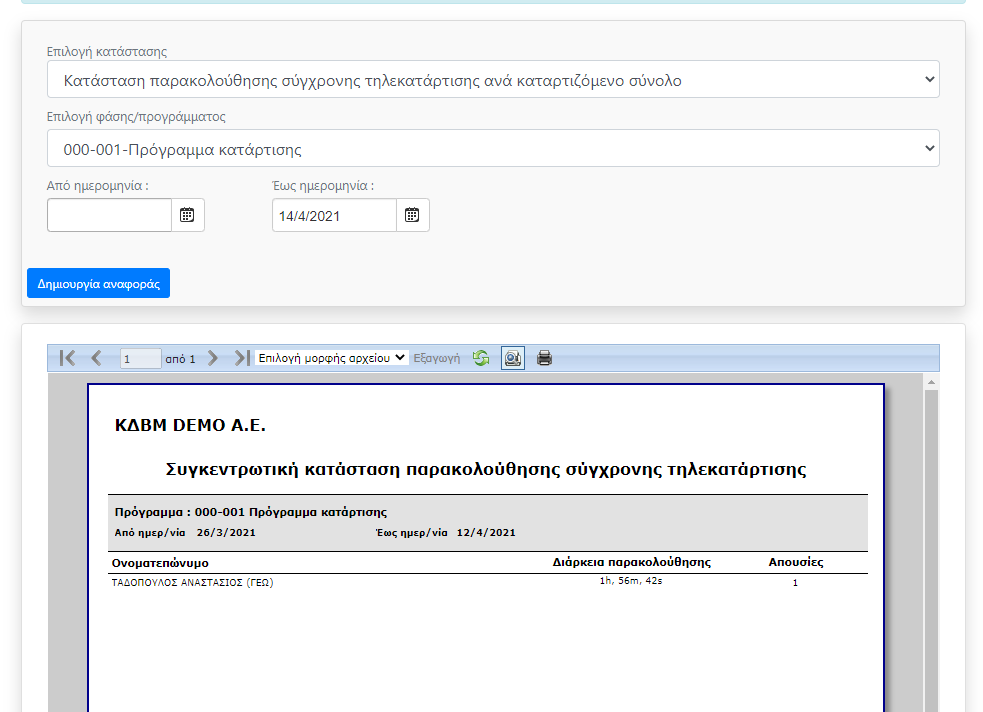
Task: Click scroll-up arrow of report viewer
Action: 931,382
